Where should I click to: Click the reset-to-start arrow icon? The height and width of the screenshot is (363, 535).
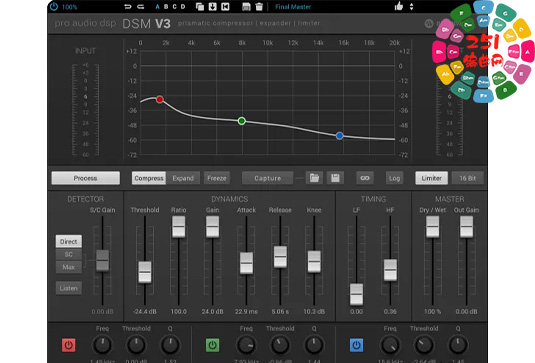[x=225, y=6]
